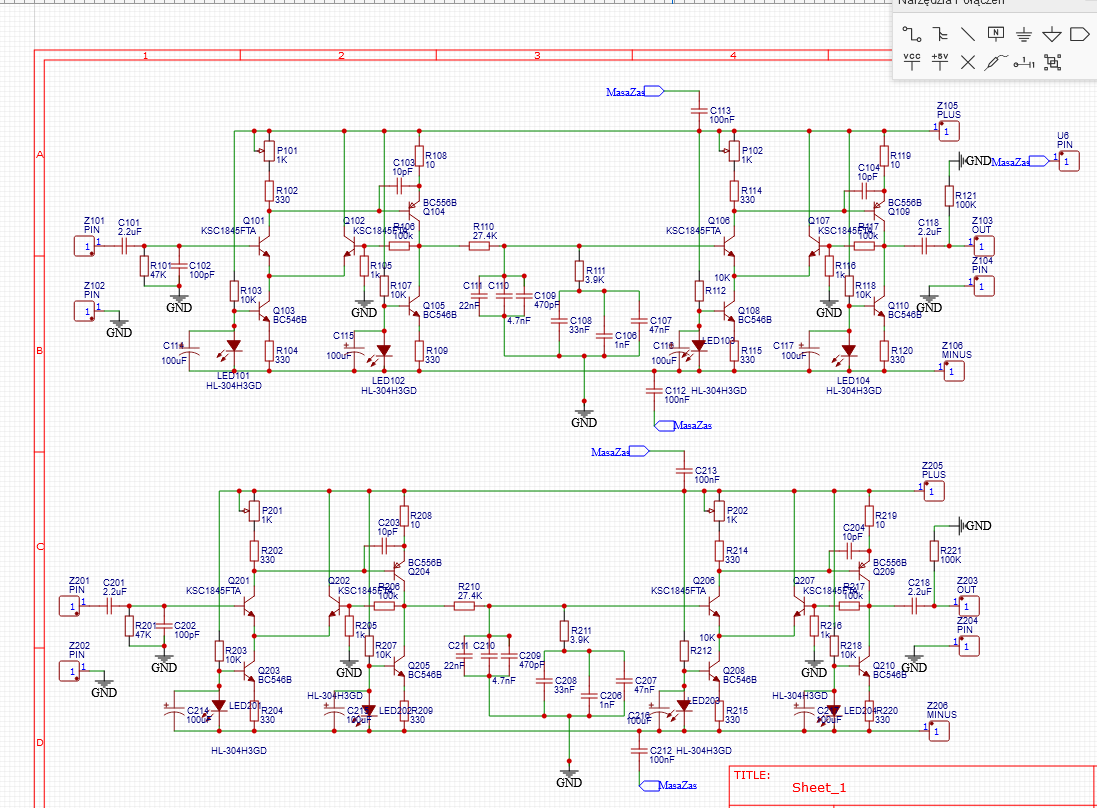The width and height of the screenshot is (1097, 808).
Task: Place the triangle ground symbol
Action: click(1051, 34)
